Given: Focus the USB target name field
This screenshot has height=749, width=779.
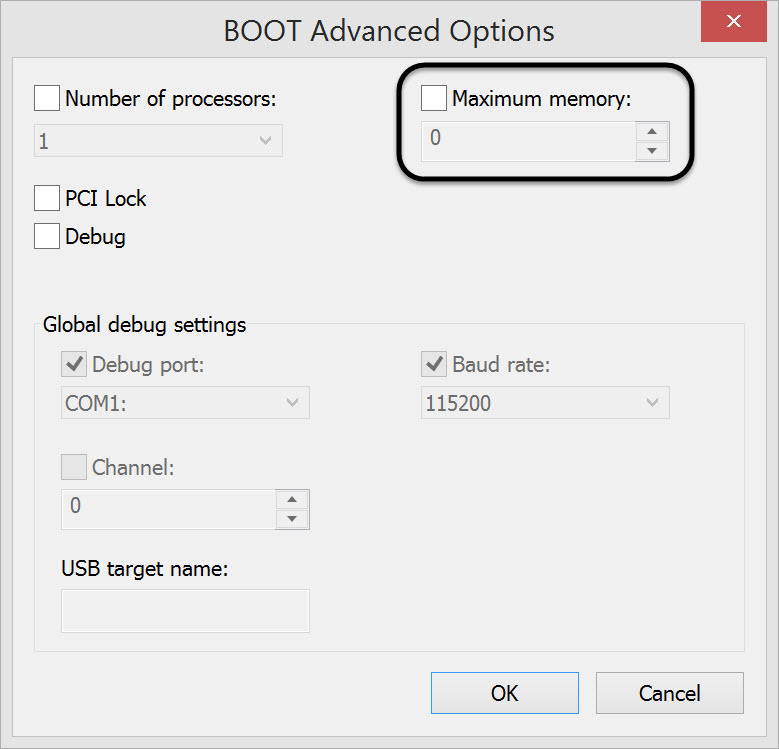Looking at the screenshot, I should [x=185, y=610].
